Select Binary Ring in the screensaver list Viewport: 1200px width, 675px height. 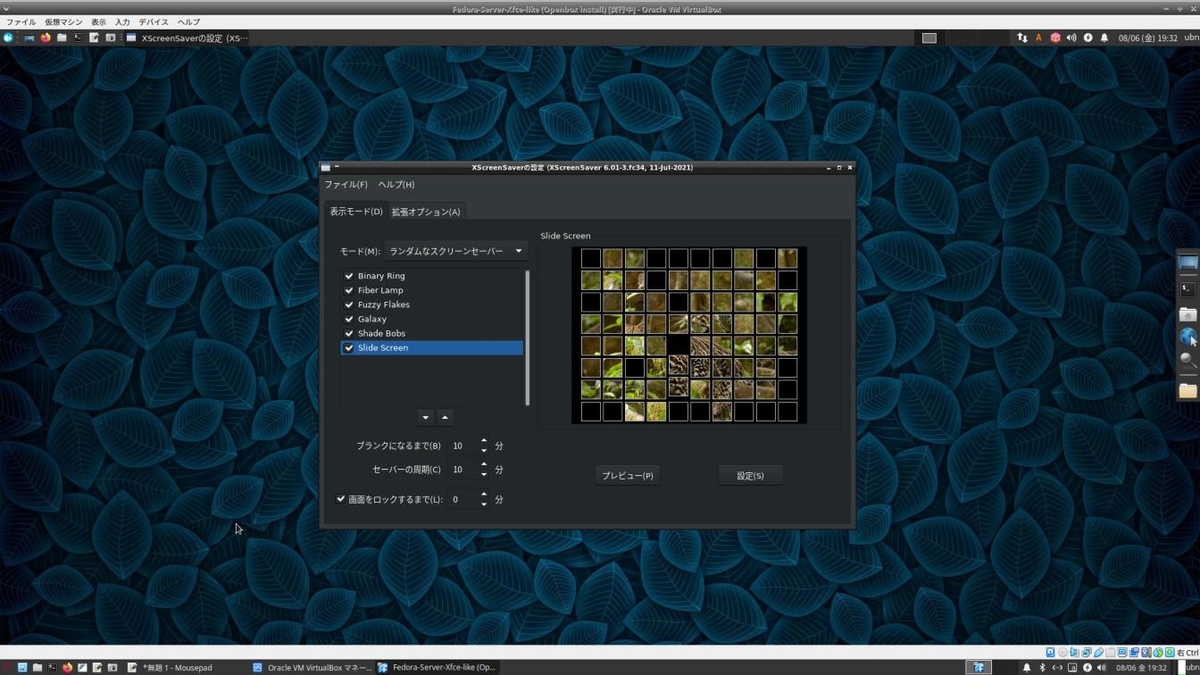coord(381,275)
